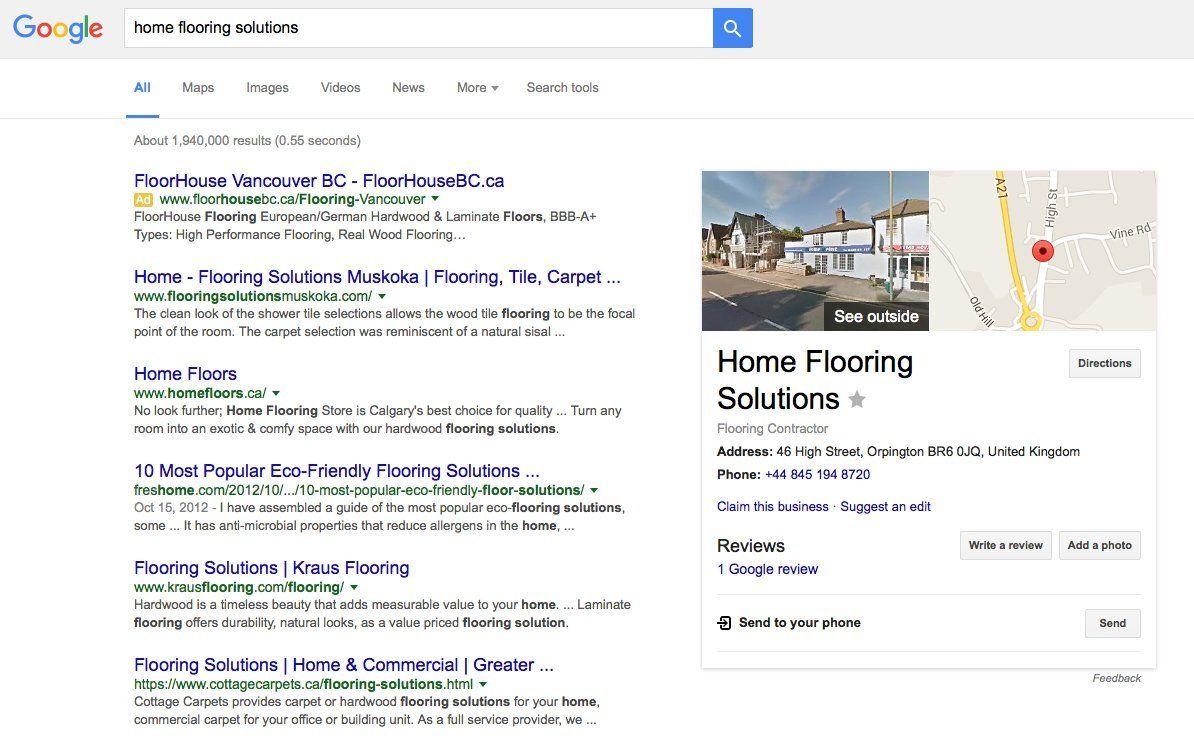Click the red map pin marker
Image resolution: width=1194 pixels, height=753 pixels.
point(1042,251)
